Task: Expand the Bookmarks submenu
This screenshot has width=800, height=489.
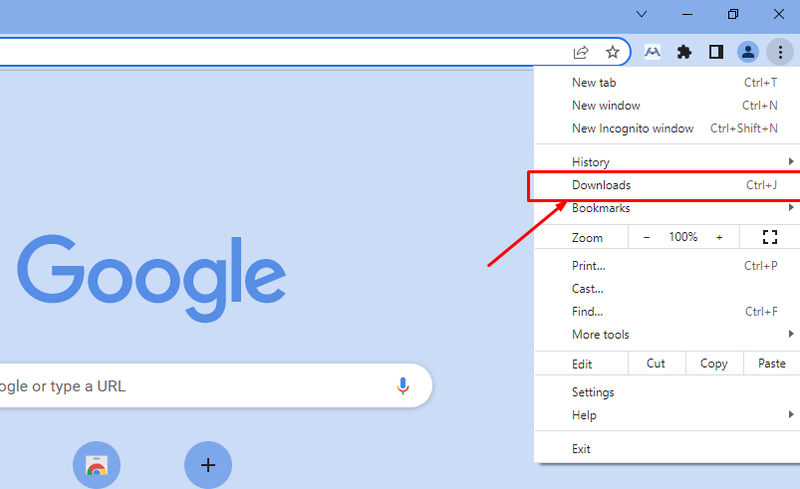Action: coord(667,208)
